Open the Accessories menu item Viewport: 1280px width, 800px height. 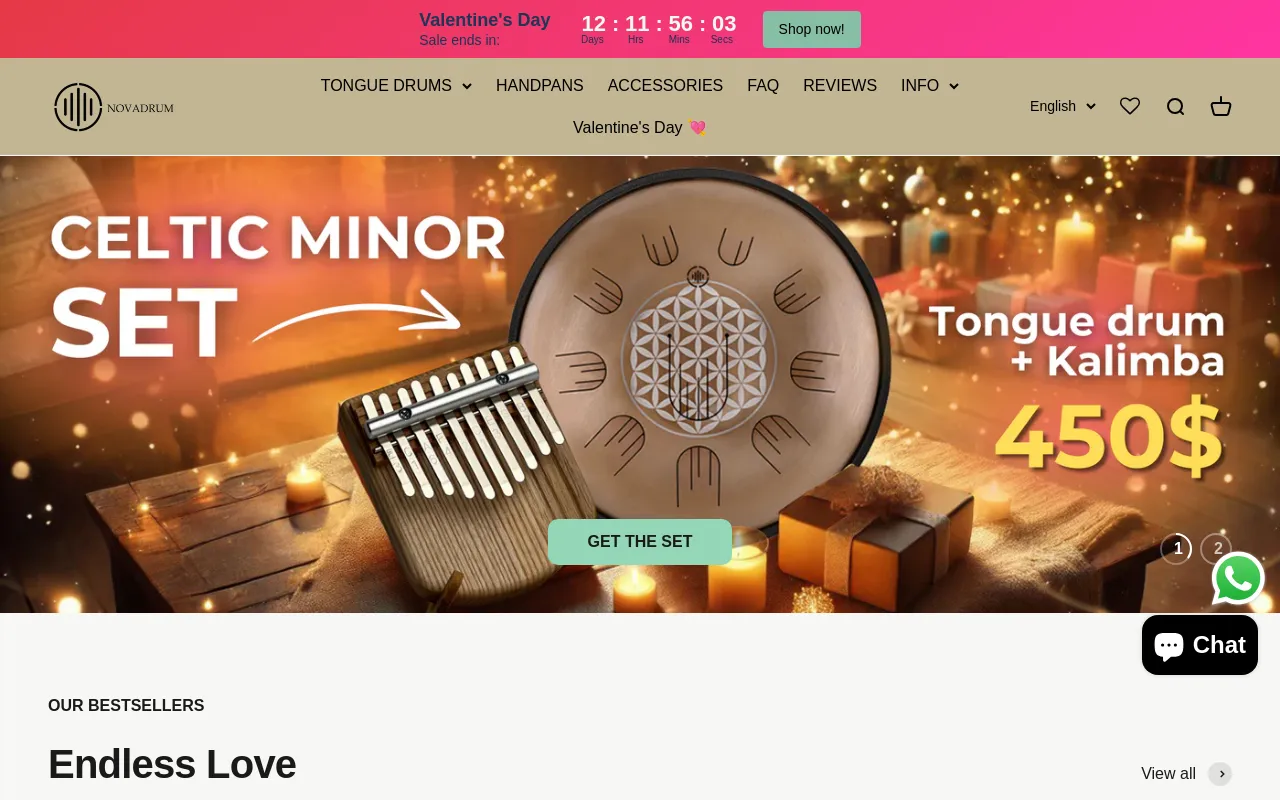point(665,86)
